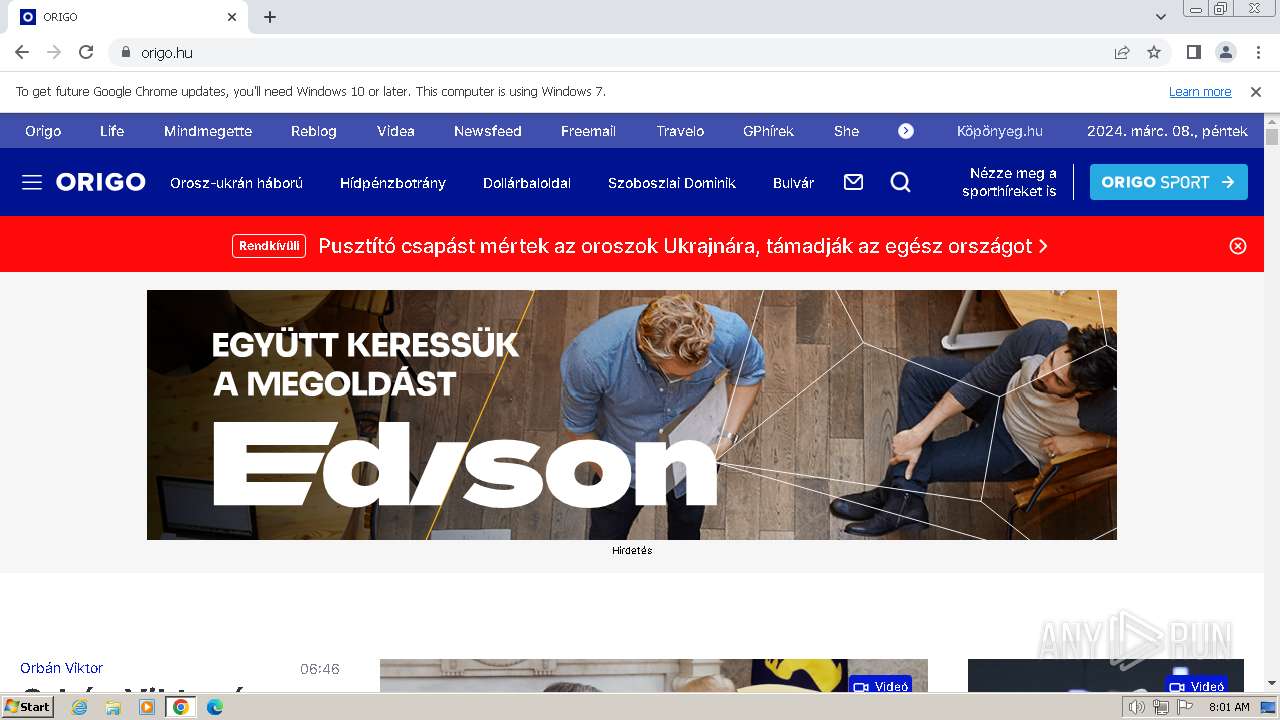The height and width of the screenshot is (720, 1280).
Task: Open the site search magnifier icon
Action: tap(900, 182)
